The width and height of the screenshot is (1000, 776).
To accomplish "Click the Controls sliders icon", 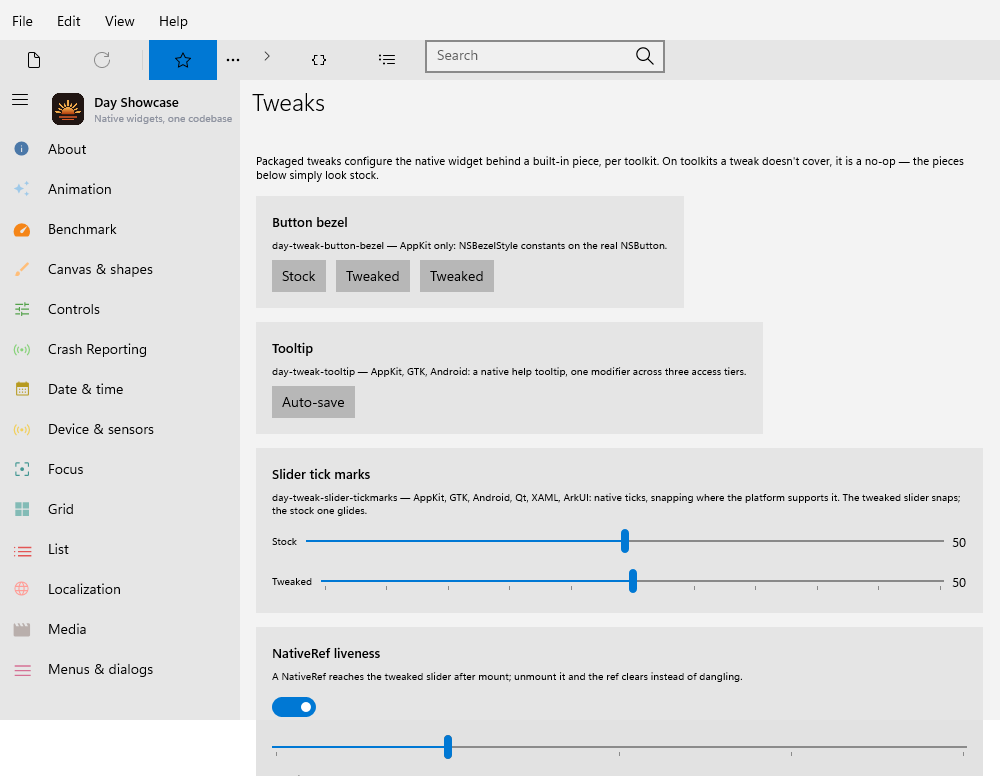I will [x=22, y=309].
